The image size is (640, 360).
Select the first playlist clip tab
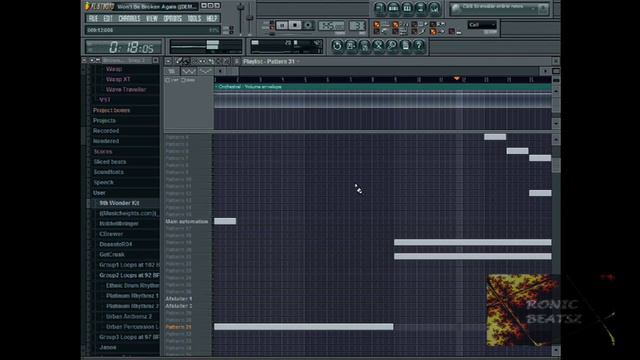(172, 71)
